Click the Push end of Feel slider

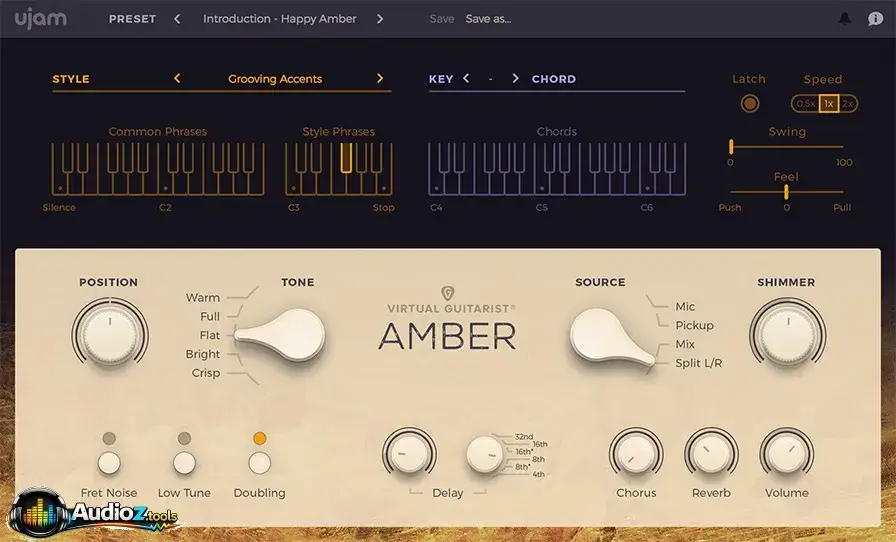[730, 208]
